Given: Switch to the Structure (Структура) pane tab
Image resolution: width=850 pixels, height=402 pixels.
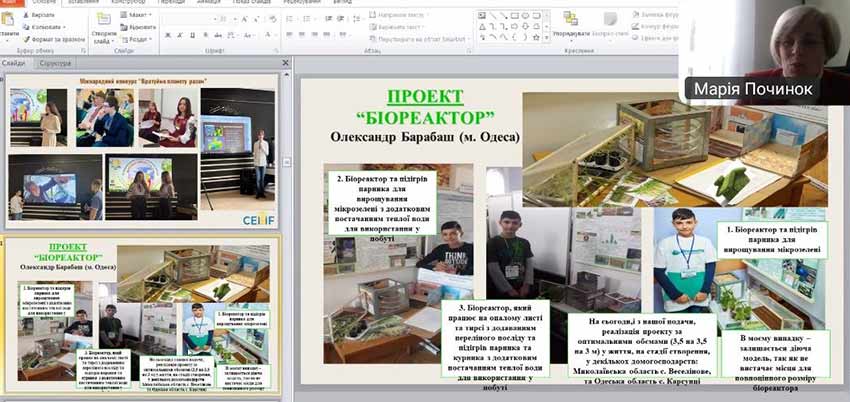Looking at the screenshot, I should coord(55,63).
